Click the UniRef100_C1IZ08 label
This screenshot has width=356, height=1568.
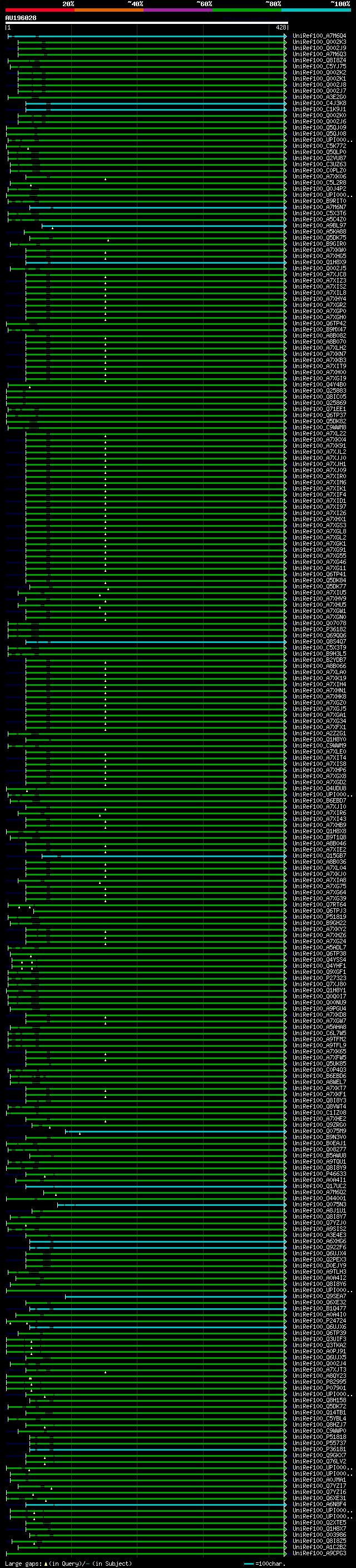pyautogui.click(x=319, y=1112)
